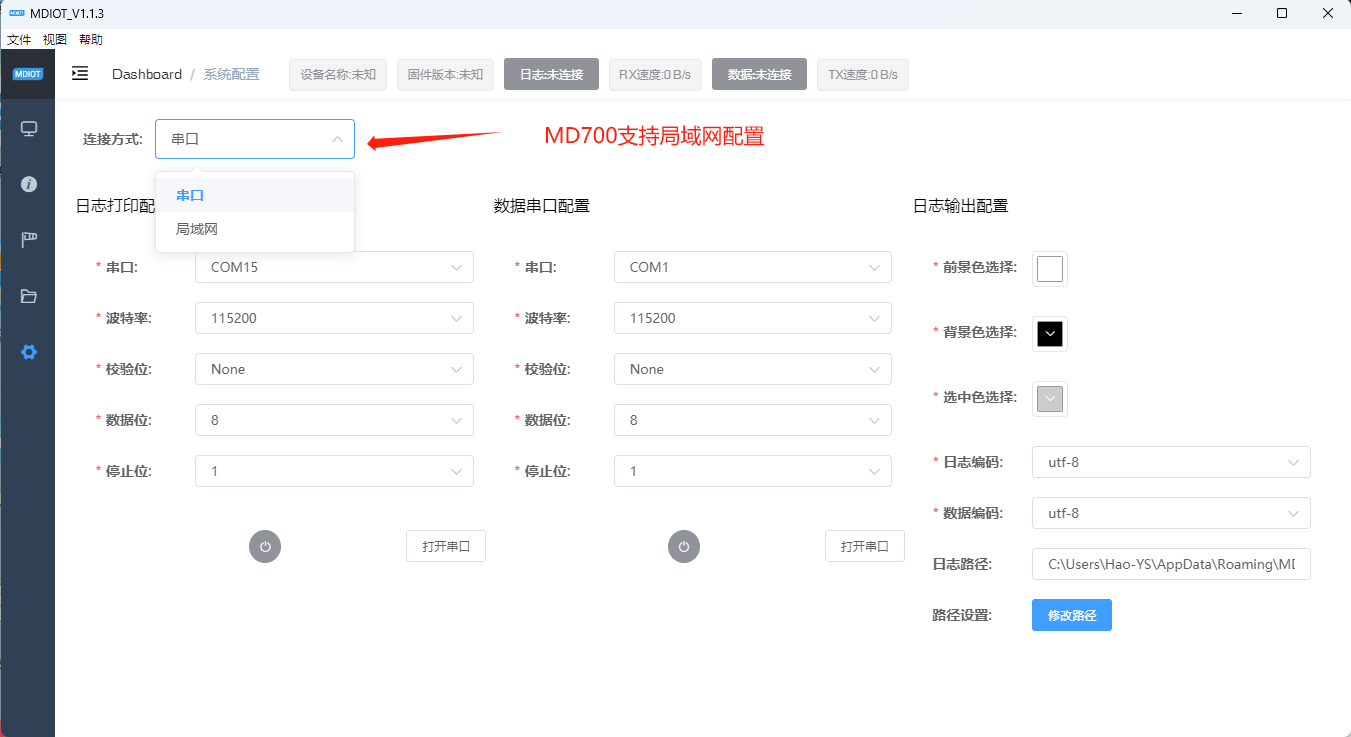This screenshot has height=737, width=1351.
Task: Expand the 日志编码 utf-8 dropdown
Action: pos(1171,462)
